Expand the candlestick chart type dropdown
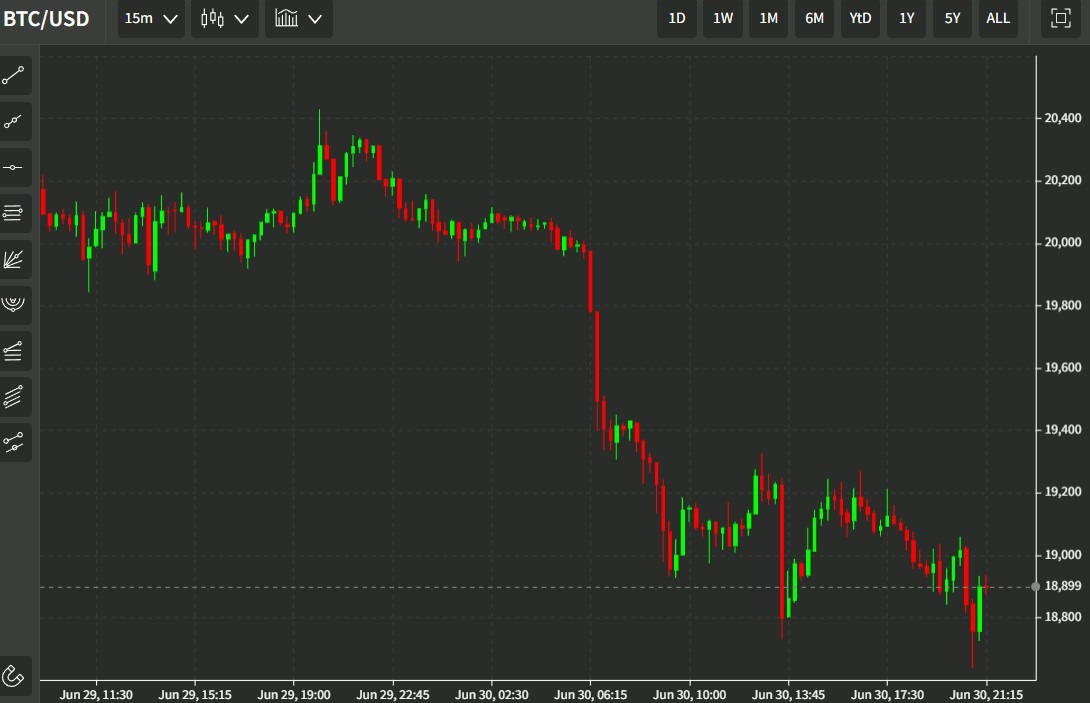This screenshot has width=1090, height=703. 224,18
